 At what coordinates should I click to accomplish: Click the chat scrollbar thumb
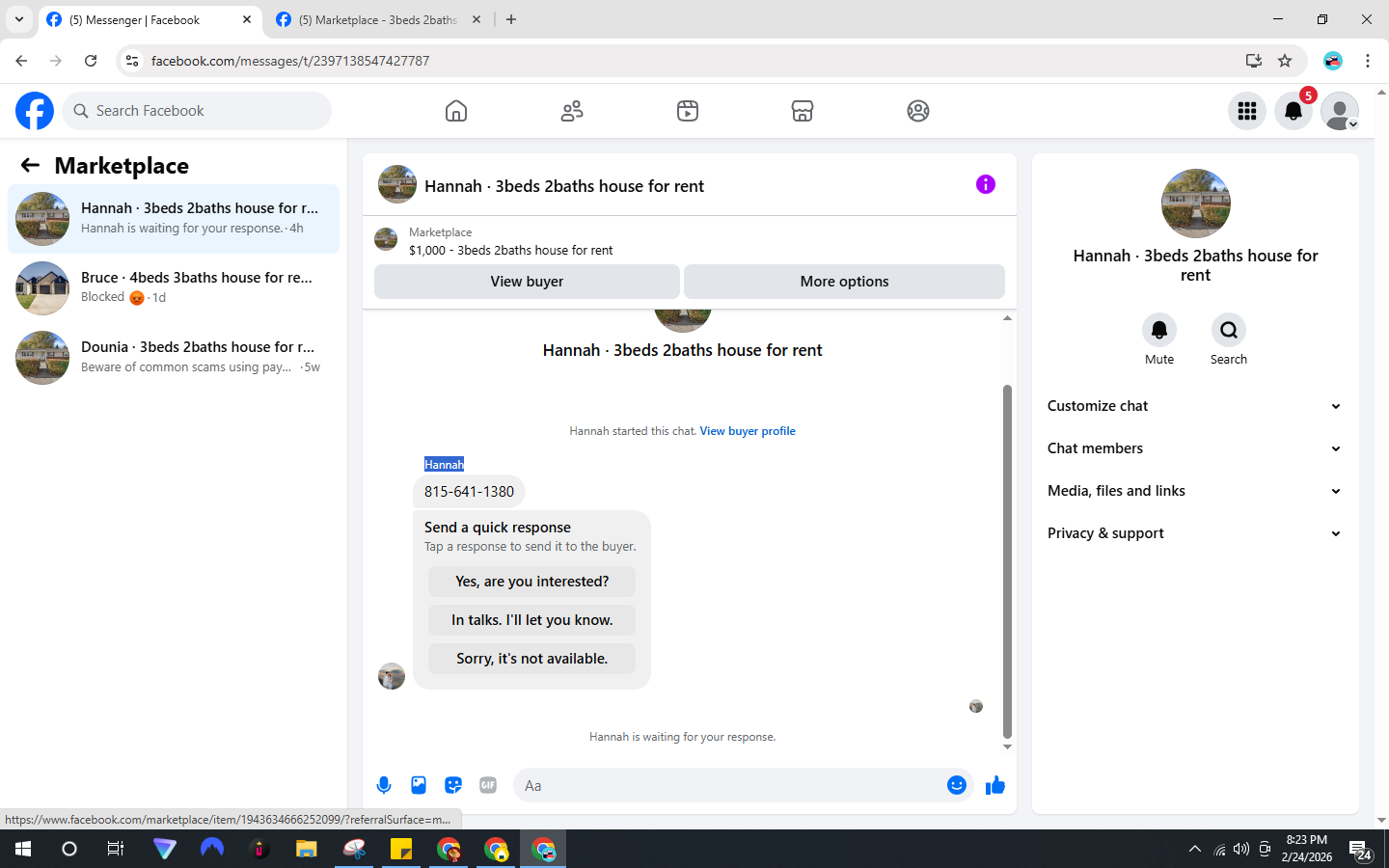coord(1007,561)
